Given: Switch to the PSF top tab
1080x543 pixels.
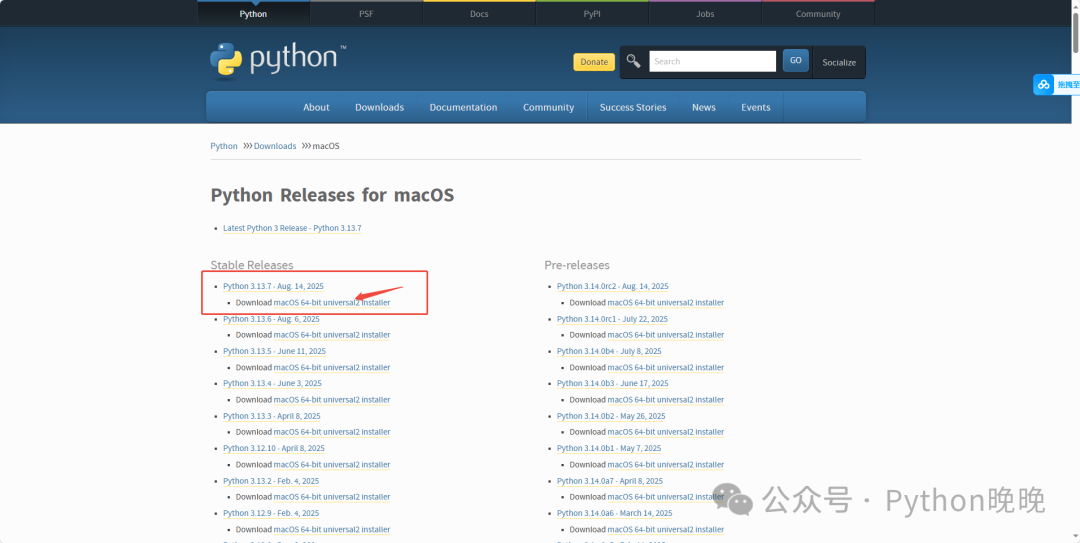Looking at the screenshot, I should (366, 14).
